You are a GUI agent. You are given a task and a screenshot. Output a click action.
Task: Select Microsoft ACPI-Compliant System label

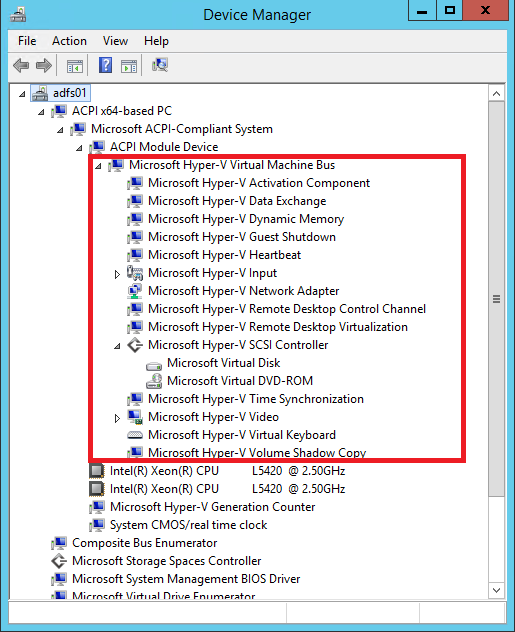tap(182, 129)
